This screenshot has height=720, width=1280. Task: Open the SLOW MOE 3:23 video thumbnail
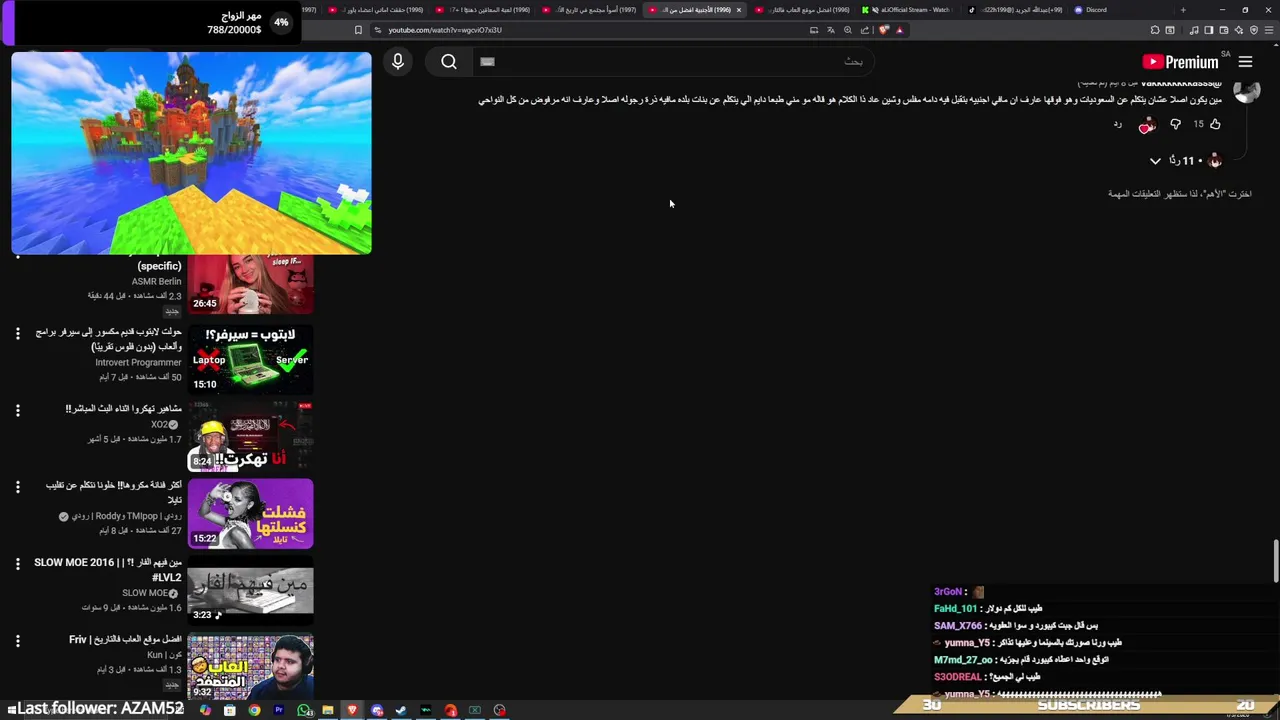tap(250, 590)
